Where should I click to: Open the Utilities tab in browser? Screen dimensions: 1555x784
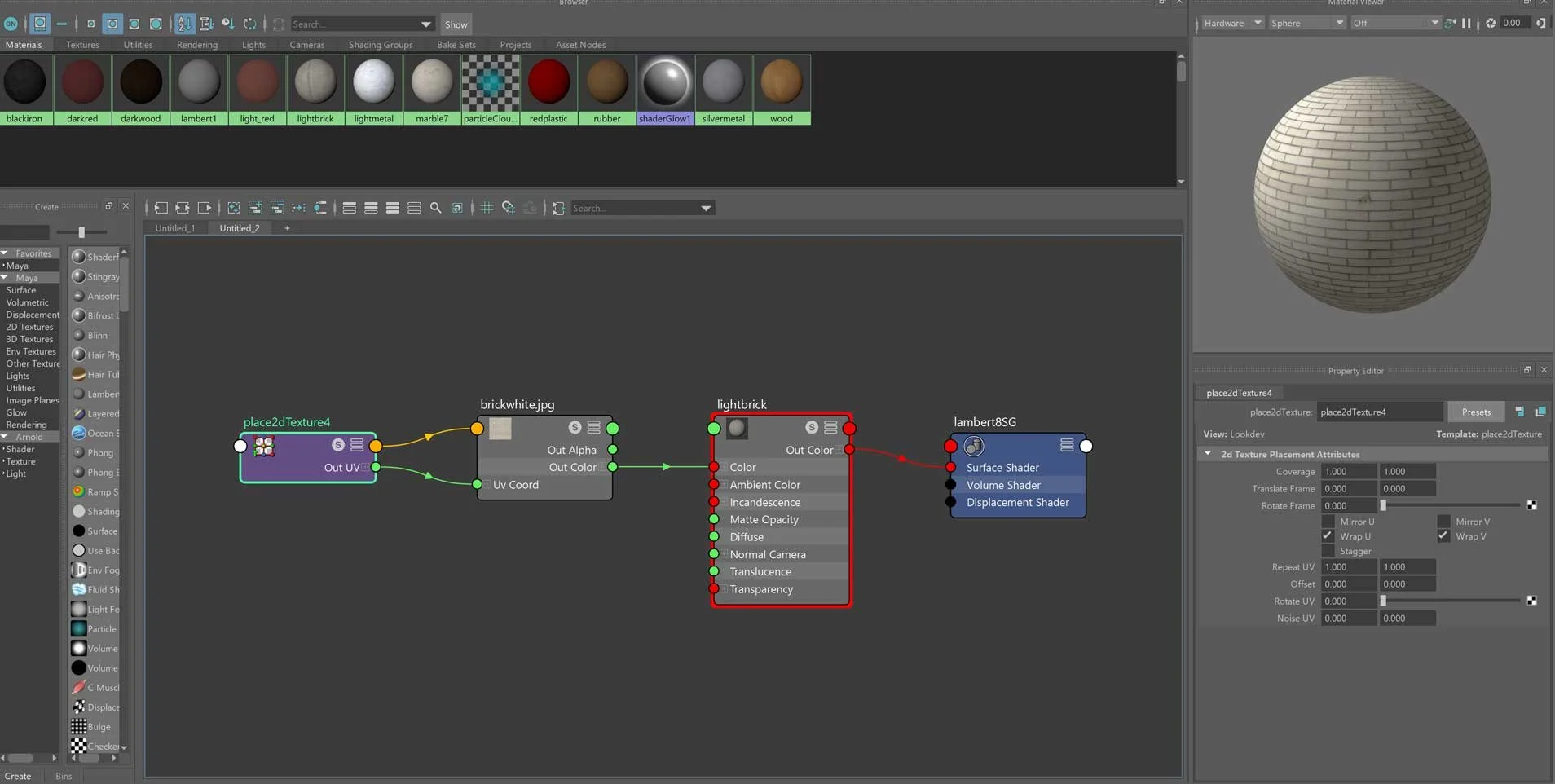[x=138, y=45]
